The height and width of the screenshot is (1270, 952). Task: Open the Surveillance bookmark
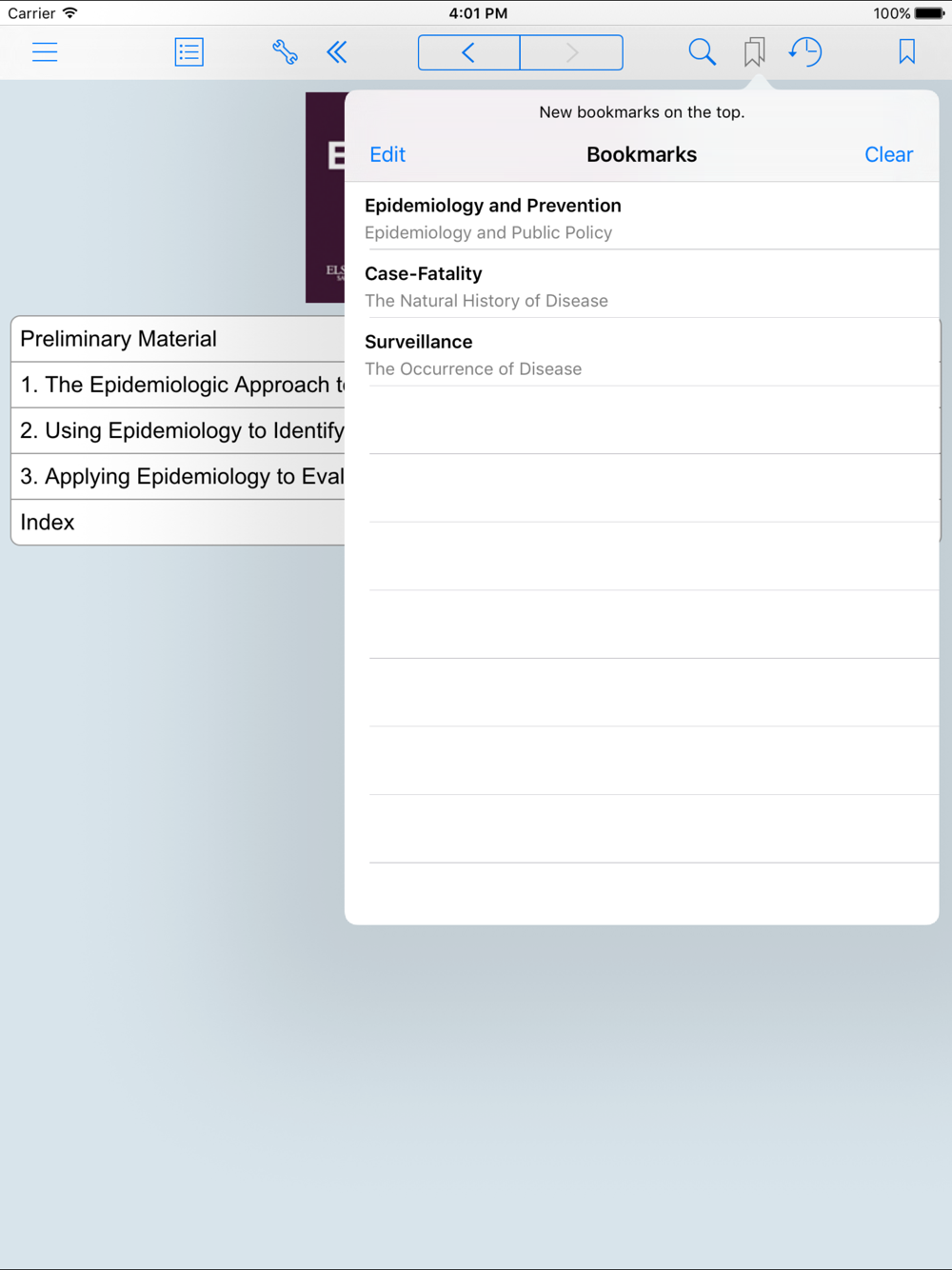[x=642, y=353]
